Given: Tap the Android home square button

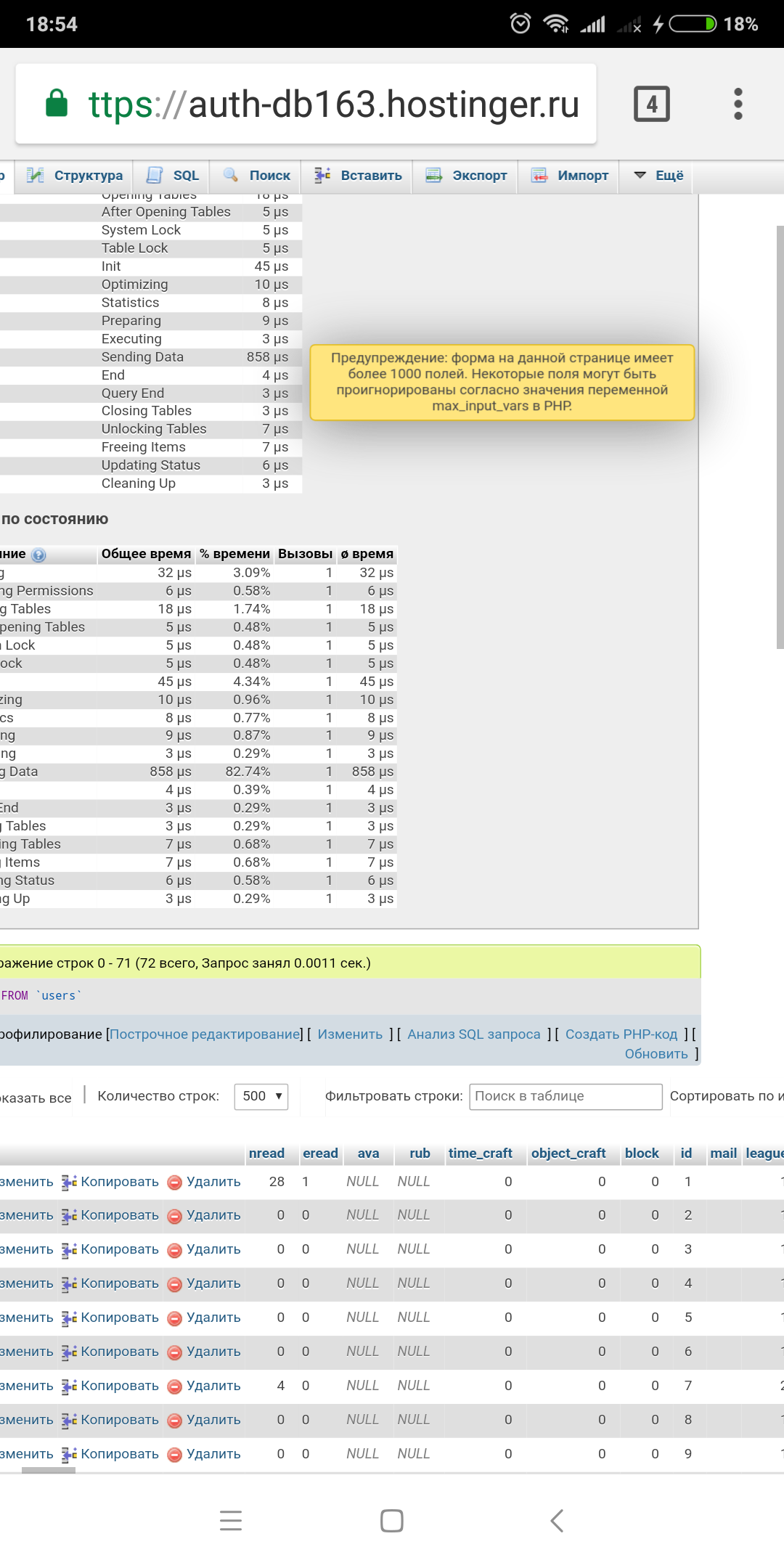Looking at the screenshot, I should tap(392, 1520).
